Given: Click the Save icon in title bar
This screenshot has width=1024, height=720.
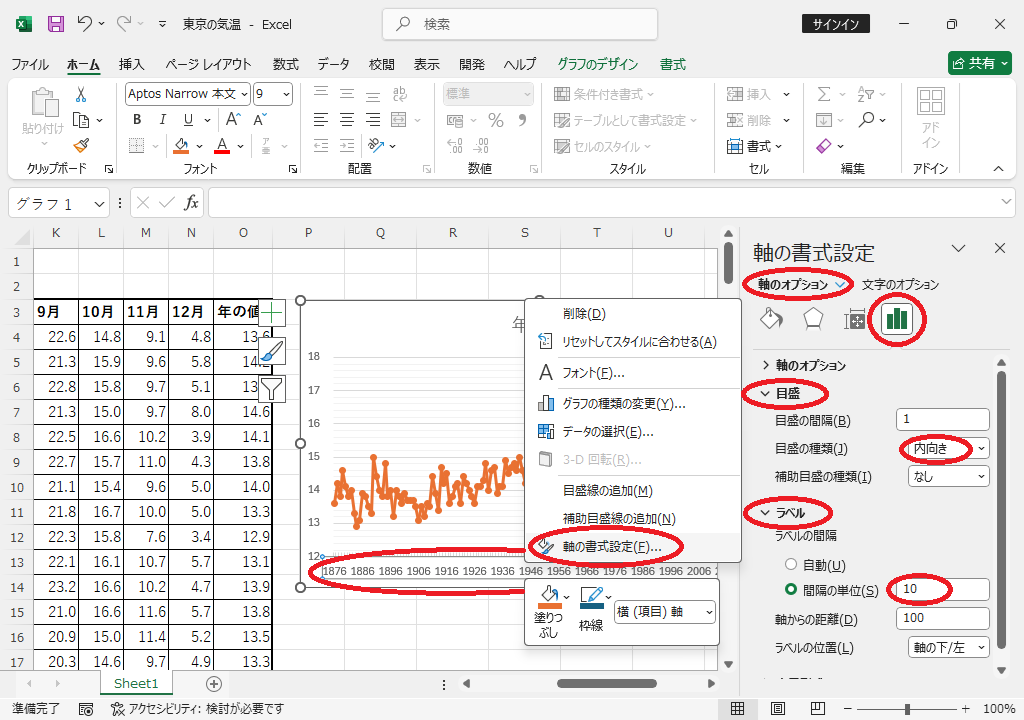Looking at the screenshot, I should [x=56, y=24].
